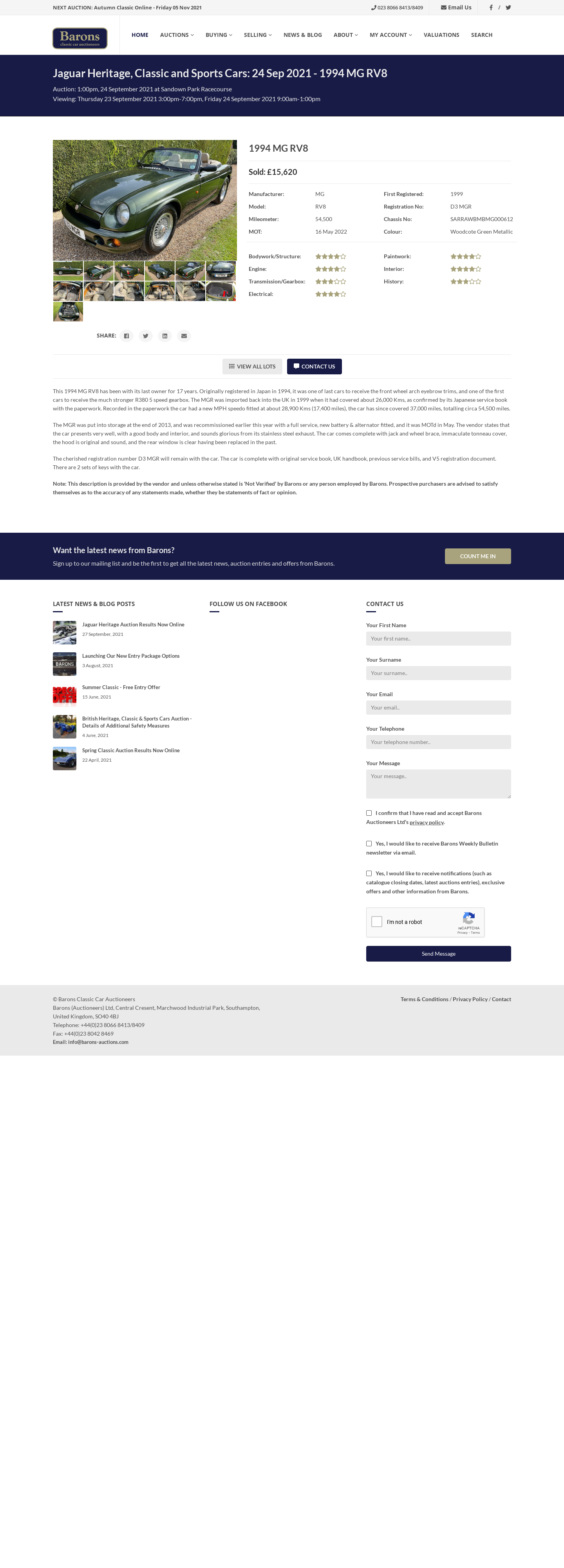Click Your Email input field
The height and width of the screenshot is (1568, 564).
(438, 707)
